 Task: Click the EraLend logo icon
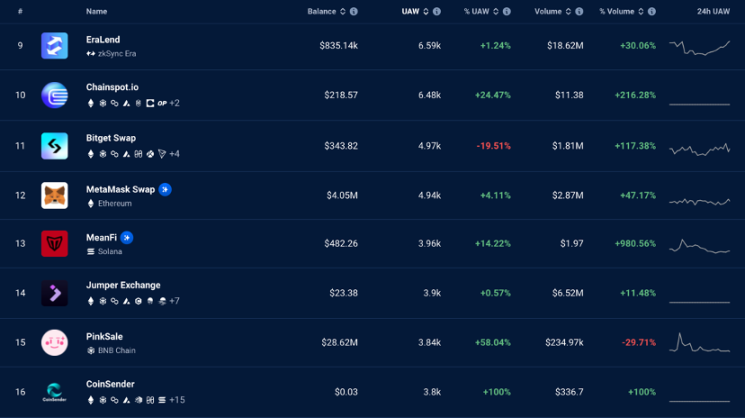pos(54,46)
